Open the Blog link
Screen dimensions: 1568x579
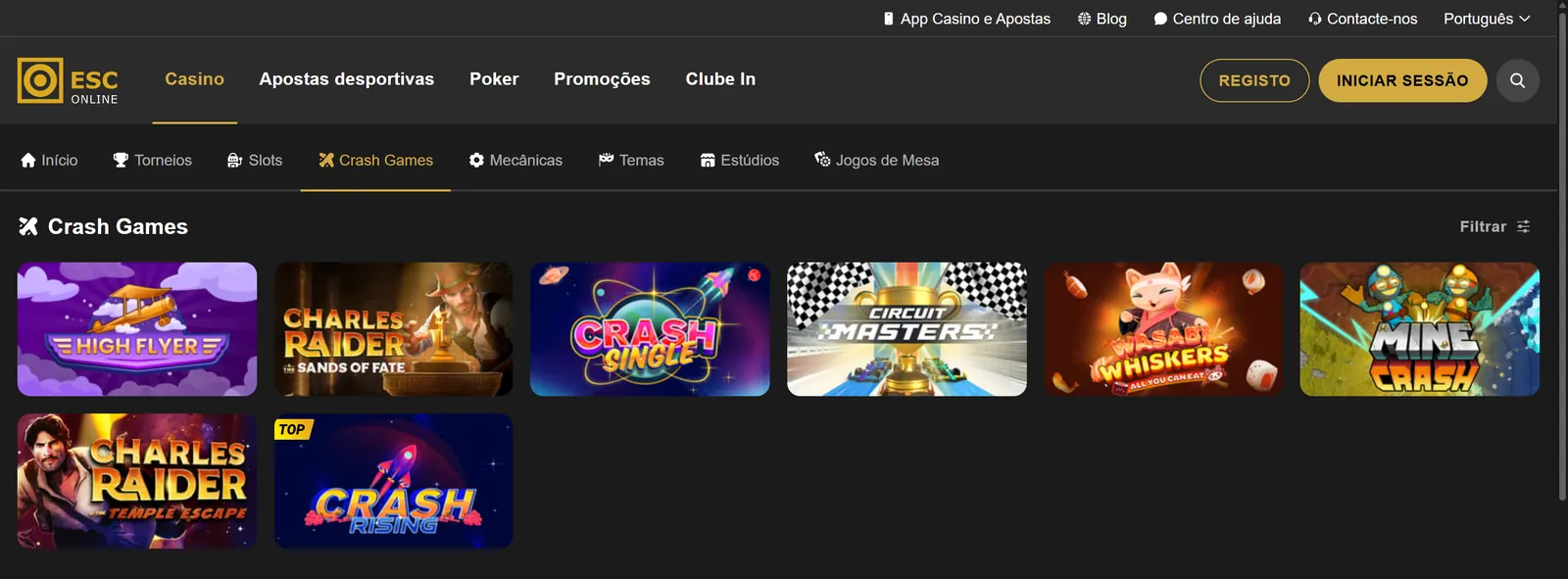click(x=1102, y=19)
